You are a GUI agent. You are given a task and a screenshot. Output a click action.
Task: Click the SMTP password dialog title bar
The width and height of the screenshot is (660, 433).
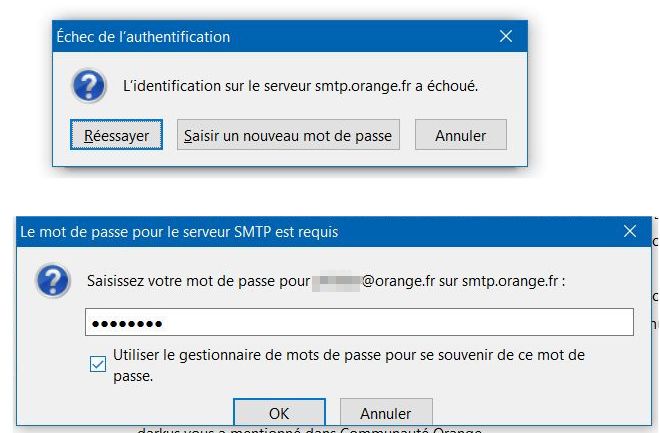click(x=300, y=232)
